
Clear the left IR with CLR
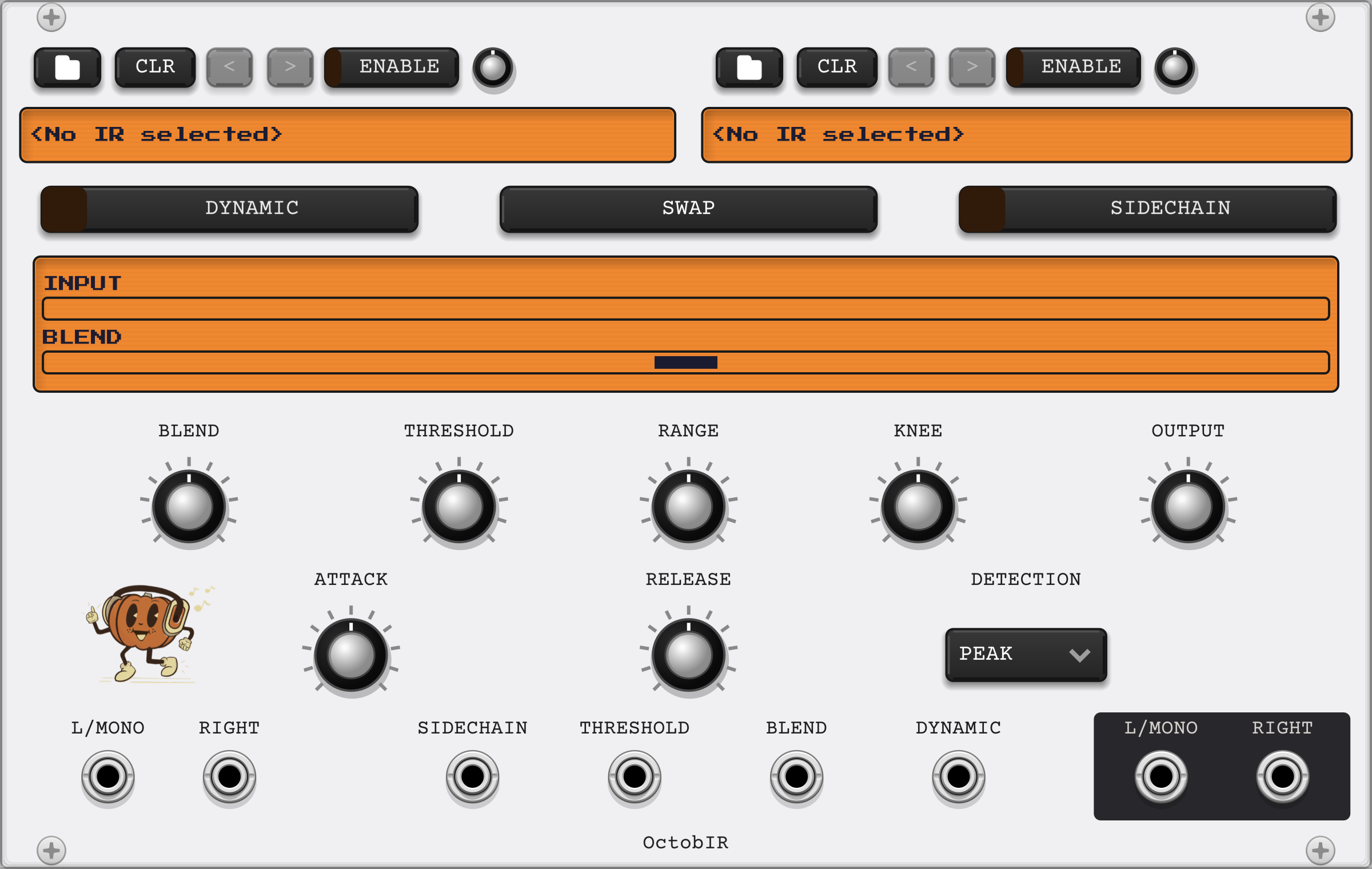pyautogui.click(x=155, y=67)
